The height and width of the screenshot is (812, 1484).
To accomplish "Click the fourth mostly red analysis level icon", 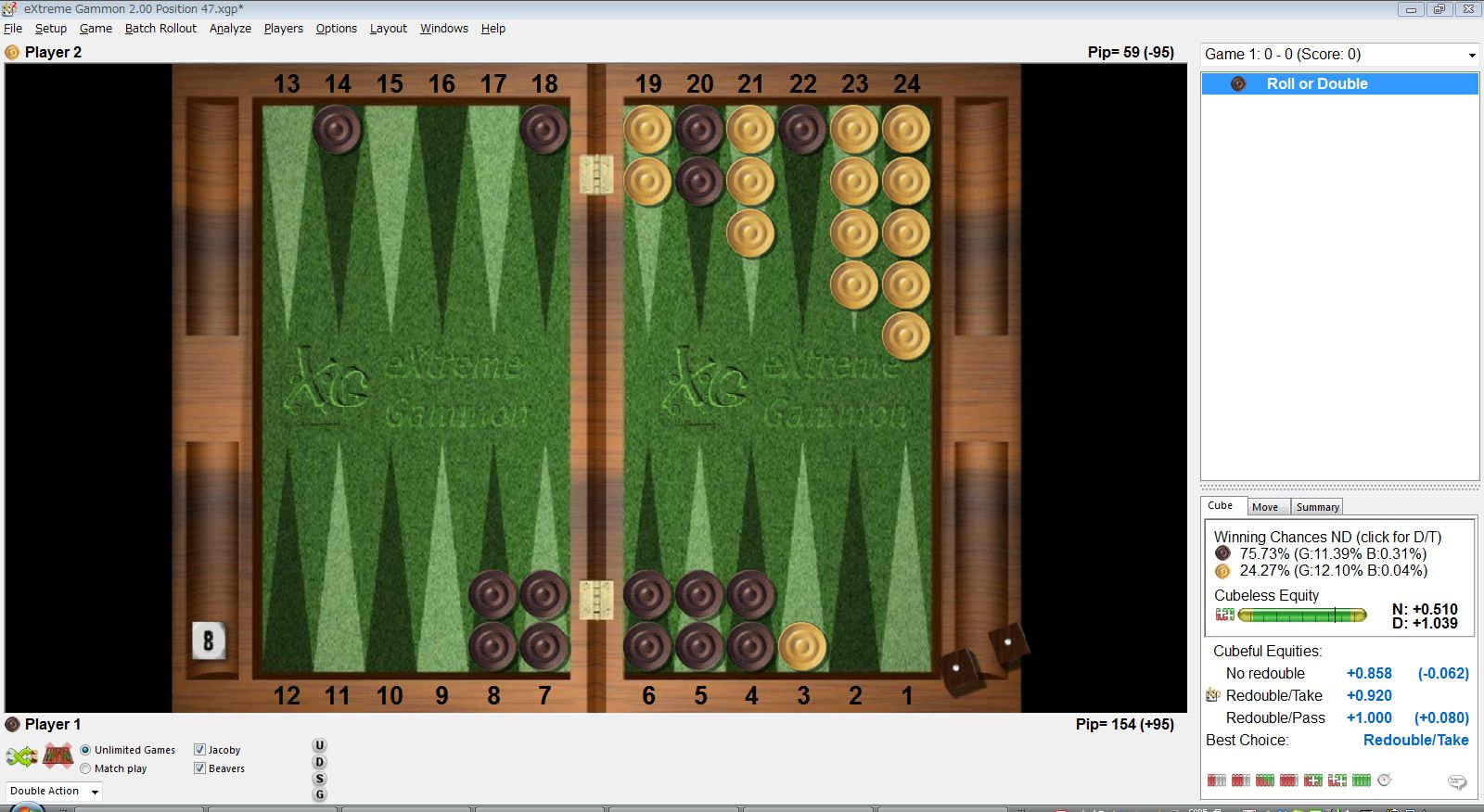I will point(1288,780).
